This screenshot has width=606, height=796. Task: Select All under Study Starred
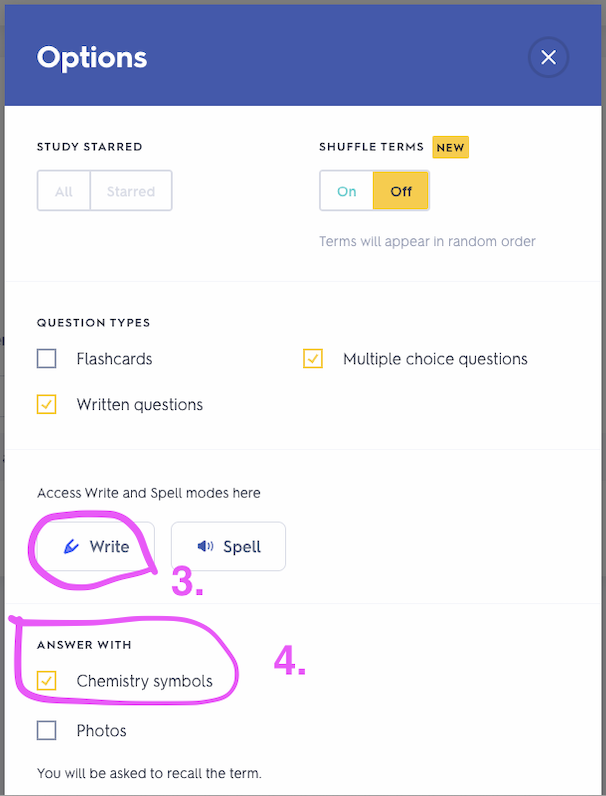[x=64, y=191]
